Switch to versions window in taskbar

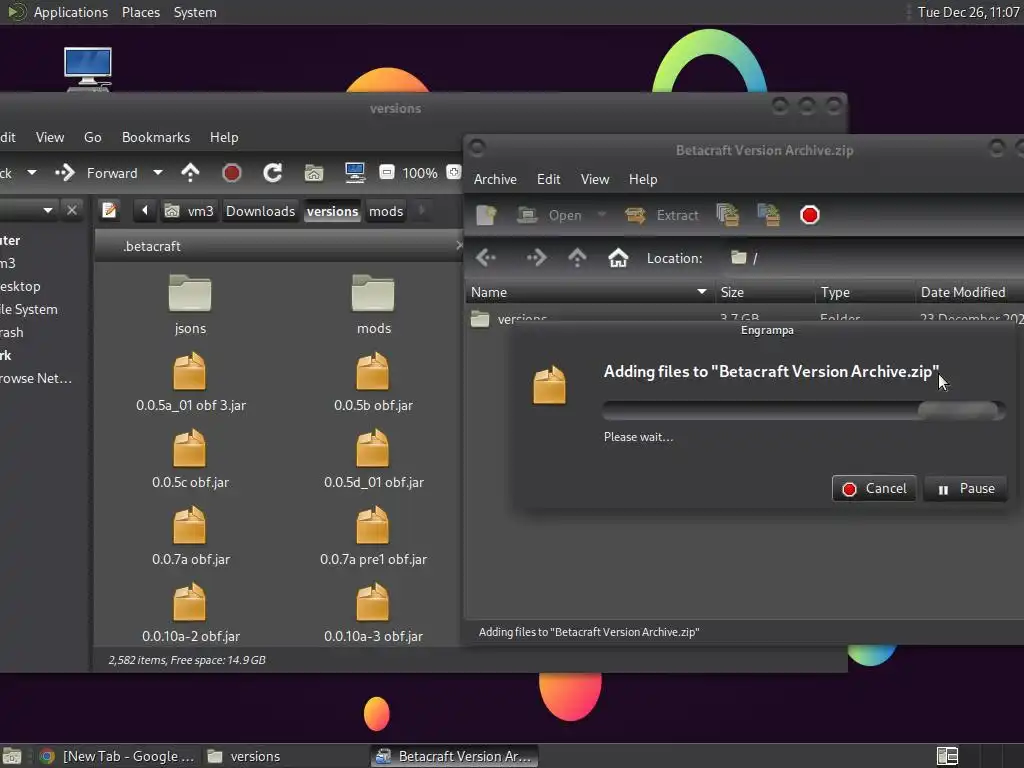(285, 756)
